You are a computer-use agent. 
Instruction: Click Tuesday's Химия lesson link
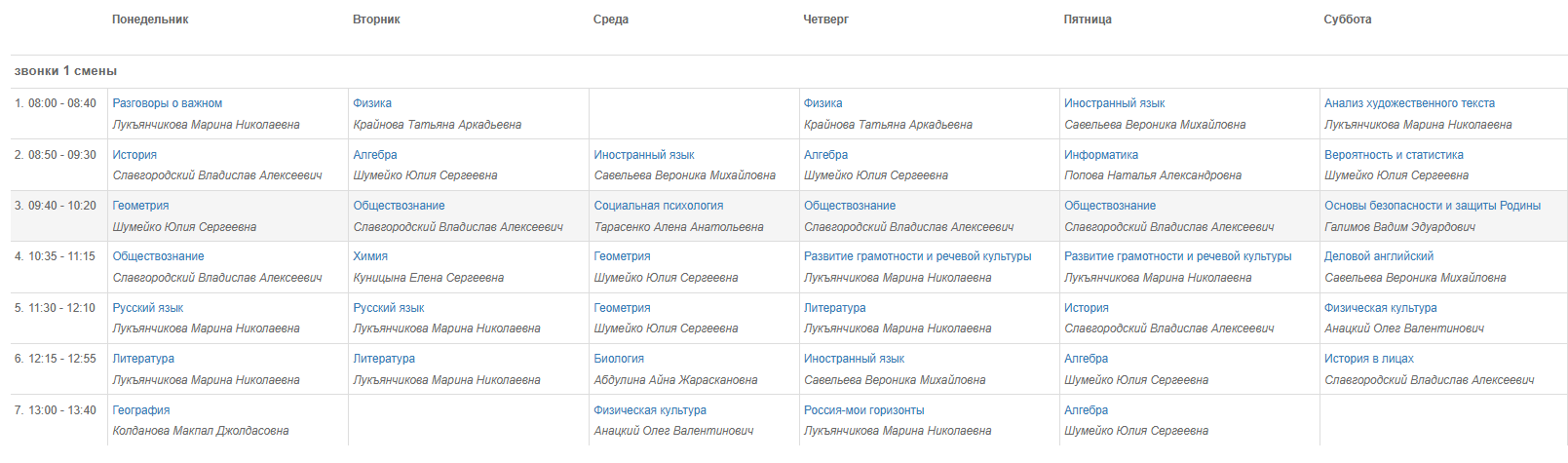[370, 256]
